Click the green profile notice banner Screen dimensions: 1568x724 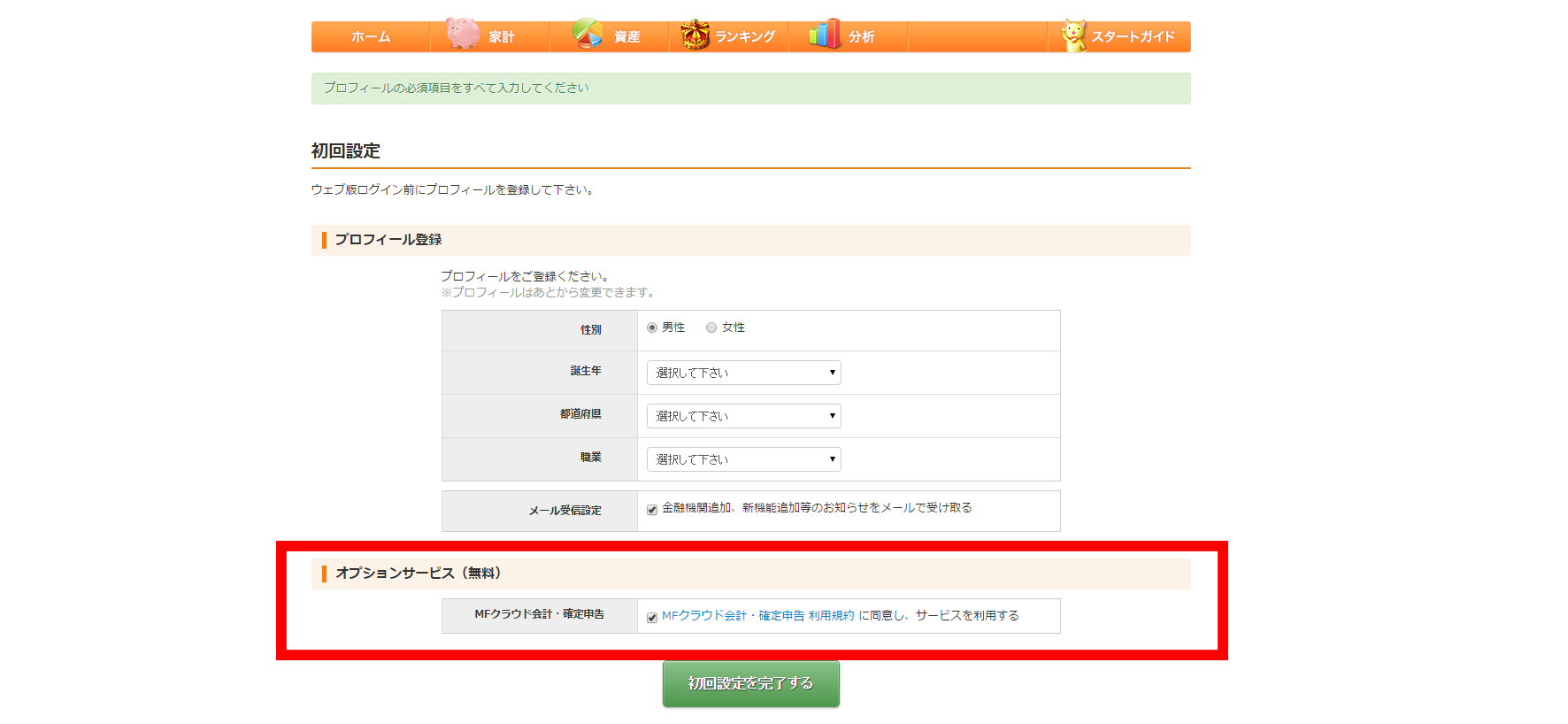tap(750, 89)
